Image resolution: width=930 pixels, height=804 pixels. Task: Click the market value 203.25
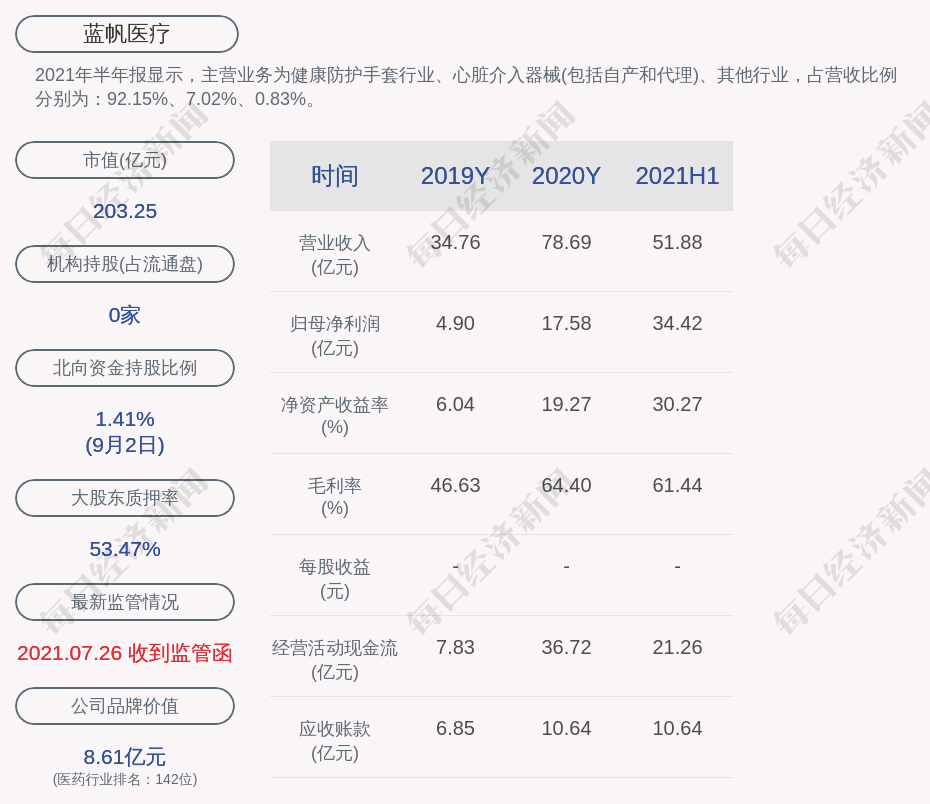tap(125, 211)
